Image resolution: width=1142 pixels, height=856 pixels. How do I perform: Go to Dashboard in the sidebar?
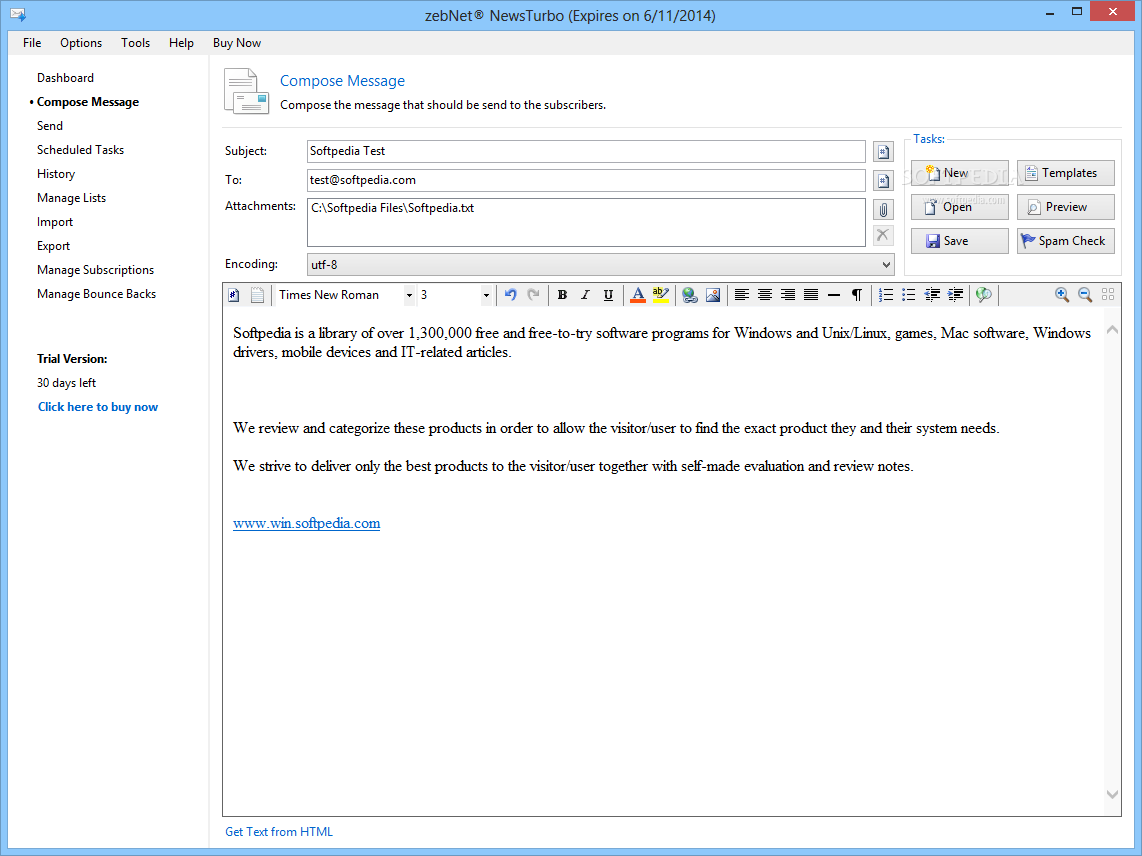click(x=66, y=78)
